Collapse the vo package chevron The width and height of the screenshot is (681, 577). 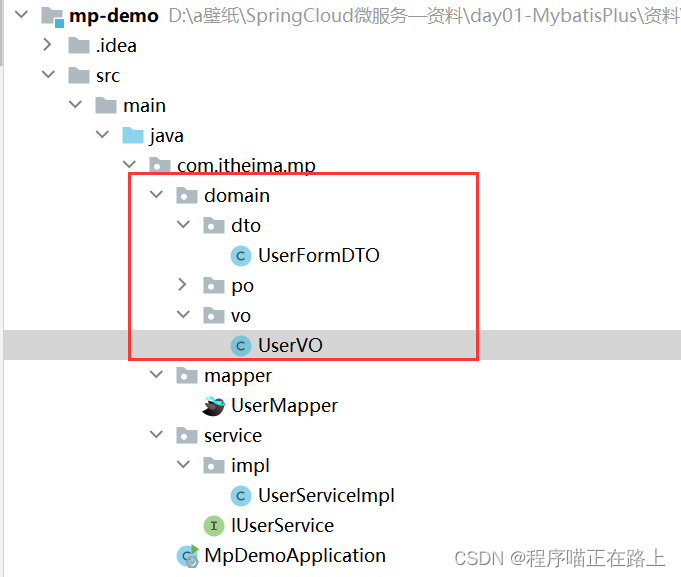pos(183,314)
